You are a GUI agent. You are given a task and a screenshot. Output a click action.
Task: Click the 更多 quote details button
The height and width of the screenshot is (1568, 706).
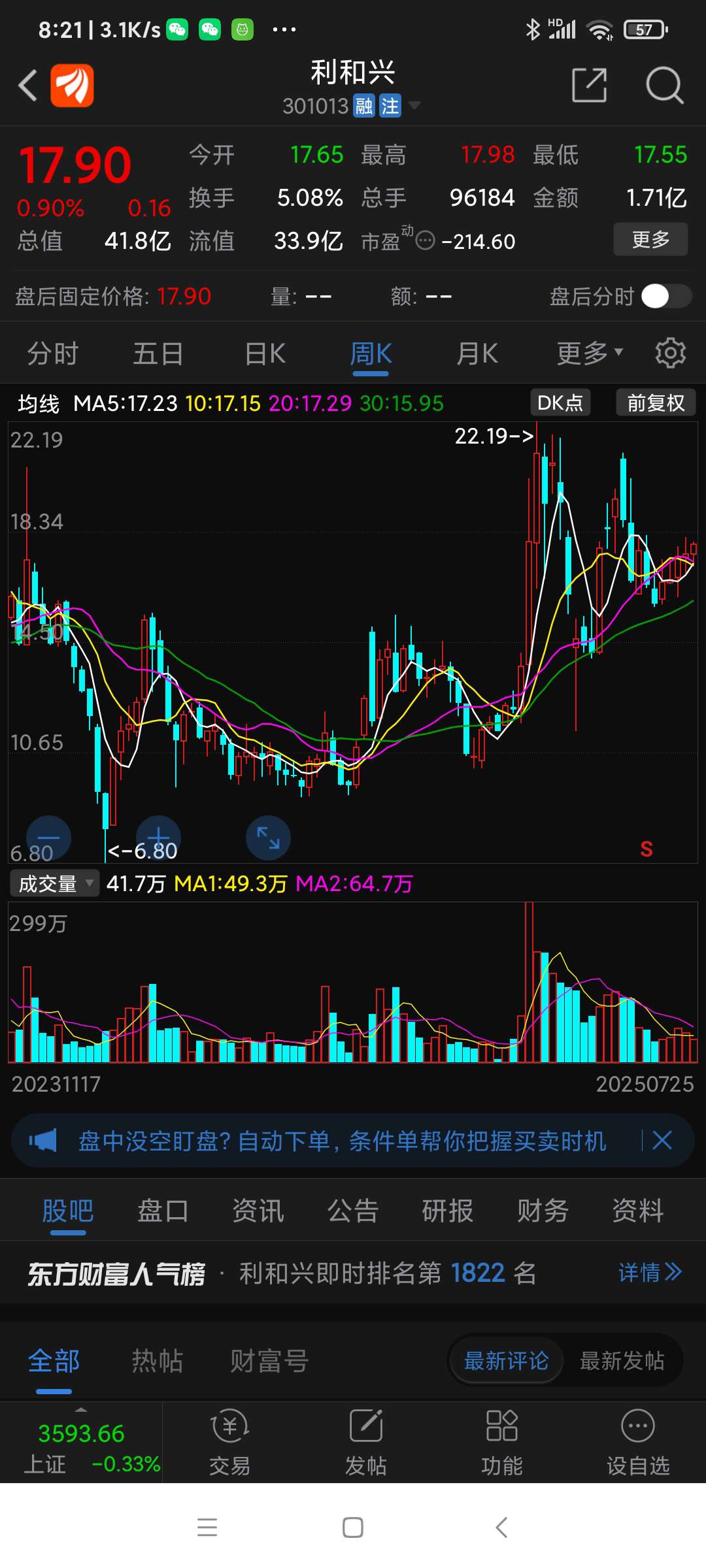coord(650,239)
